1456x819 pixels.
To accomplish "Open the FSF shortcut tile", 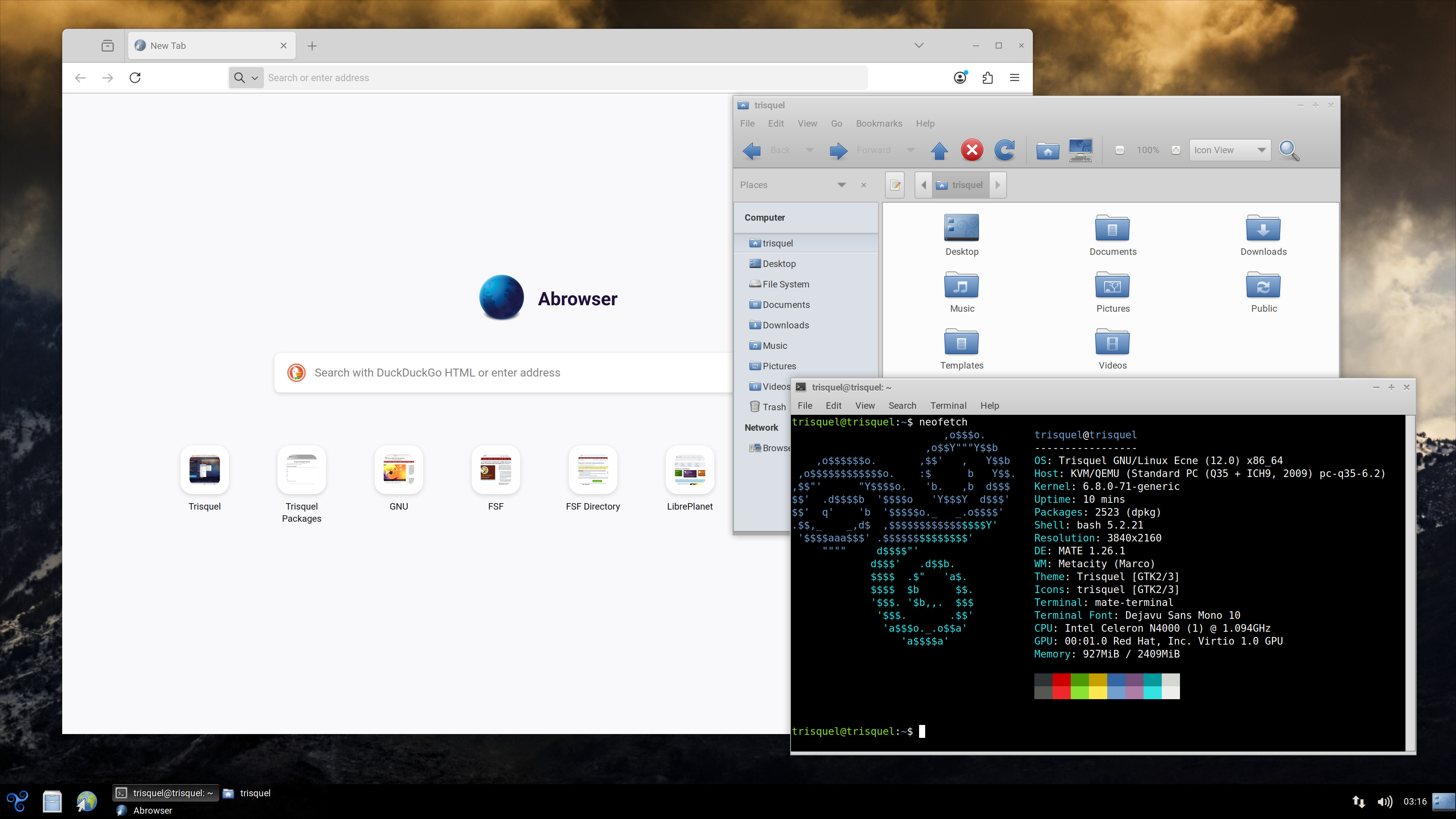I will [x=496, y=470].
